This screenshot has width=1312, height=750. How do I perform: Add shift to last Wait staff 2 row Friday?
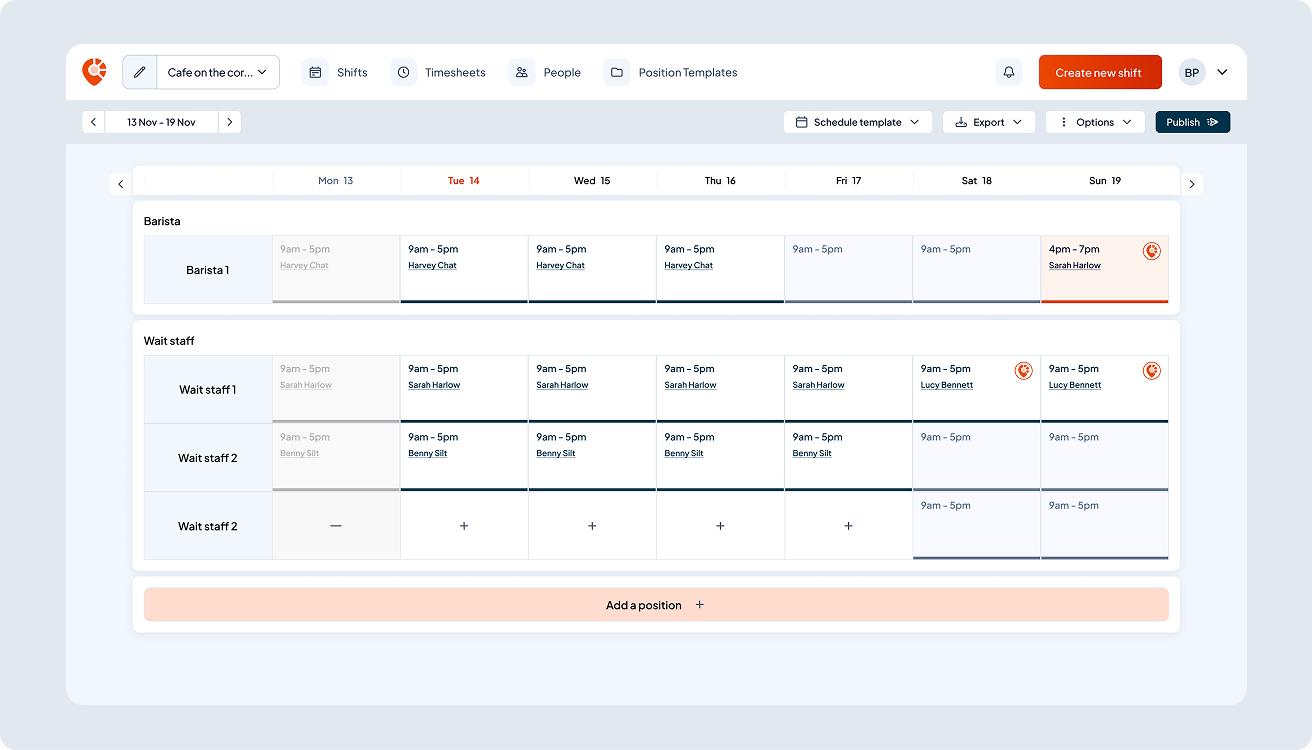(x=848, y=526)
